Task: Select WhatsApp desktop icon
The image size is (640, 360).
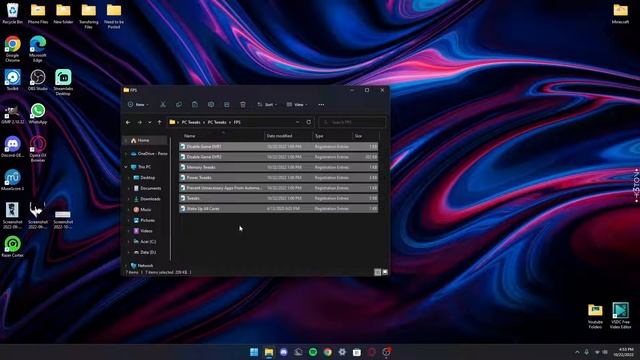Action: pos(38,113)
